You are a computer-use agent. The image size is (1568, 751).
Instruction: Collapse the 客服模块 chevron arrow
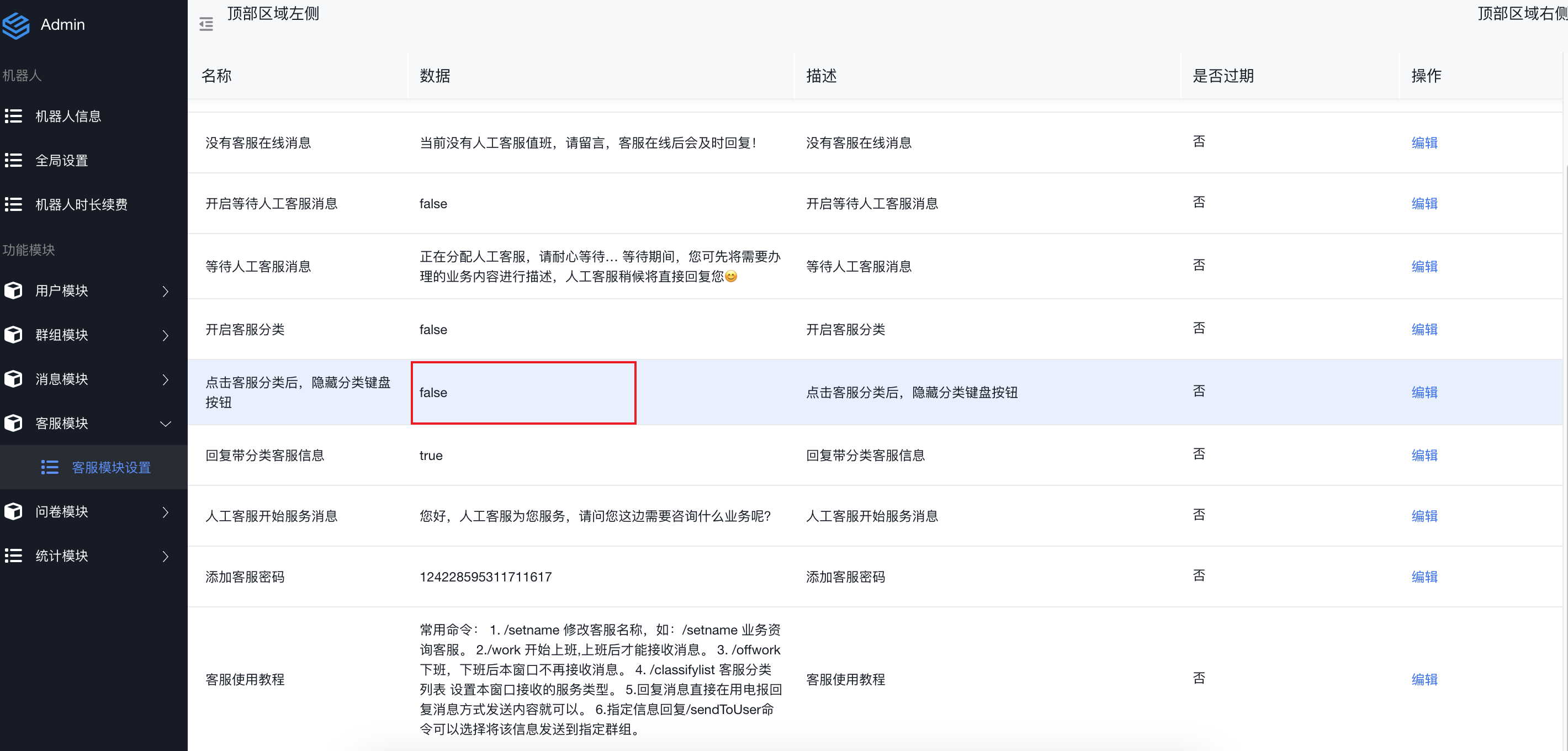click(x=166, y=424)
